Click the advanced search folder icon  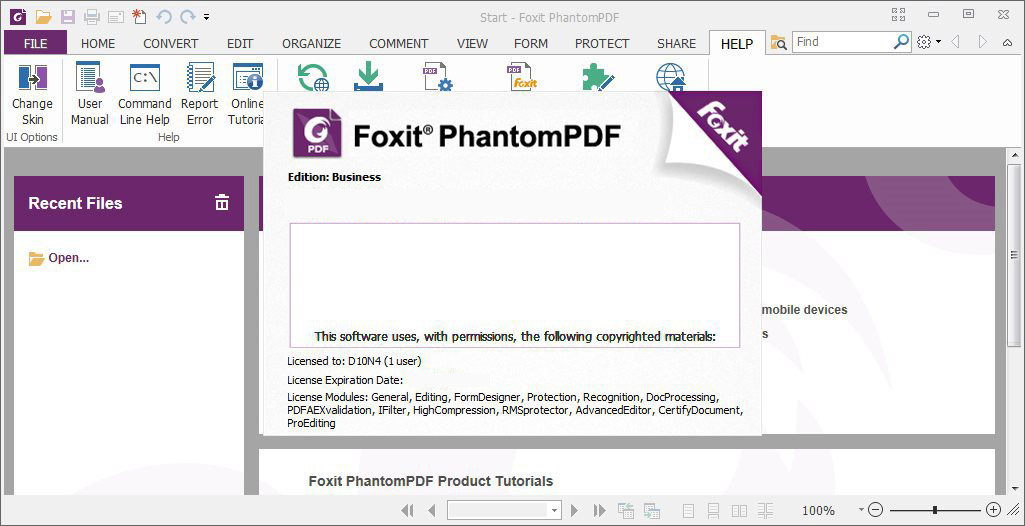pos(779,42)
